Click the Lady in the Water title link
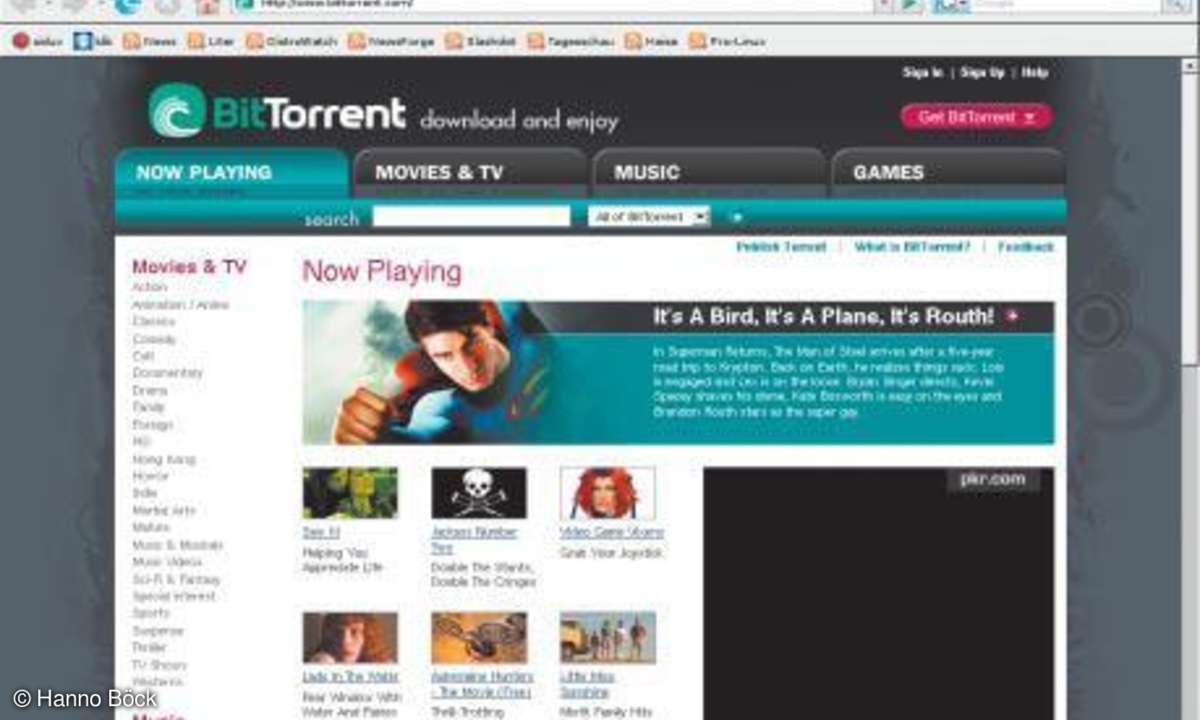Viewport: 1200px width, 720px height. [x=350, y=677]
